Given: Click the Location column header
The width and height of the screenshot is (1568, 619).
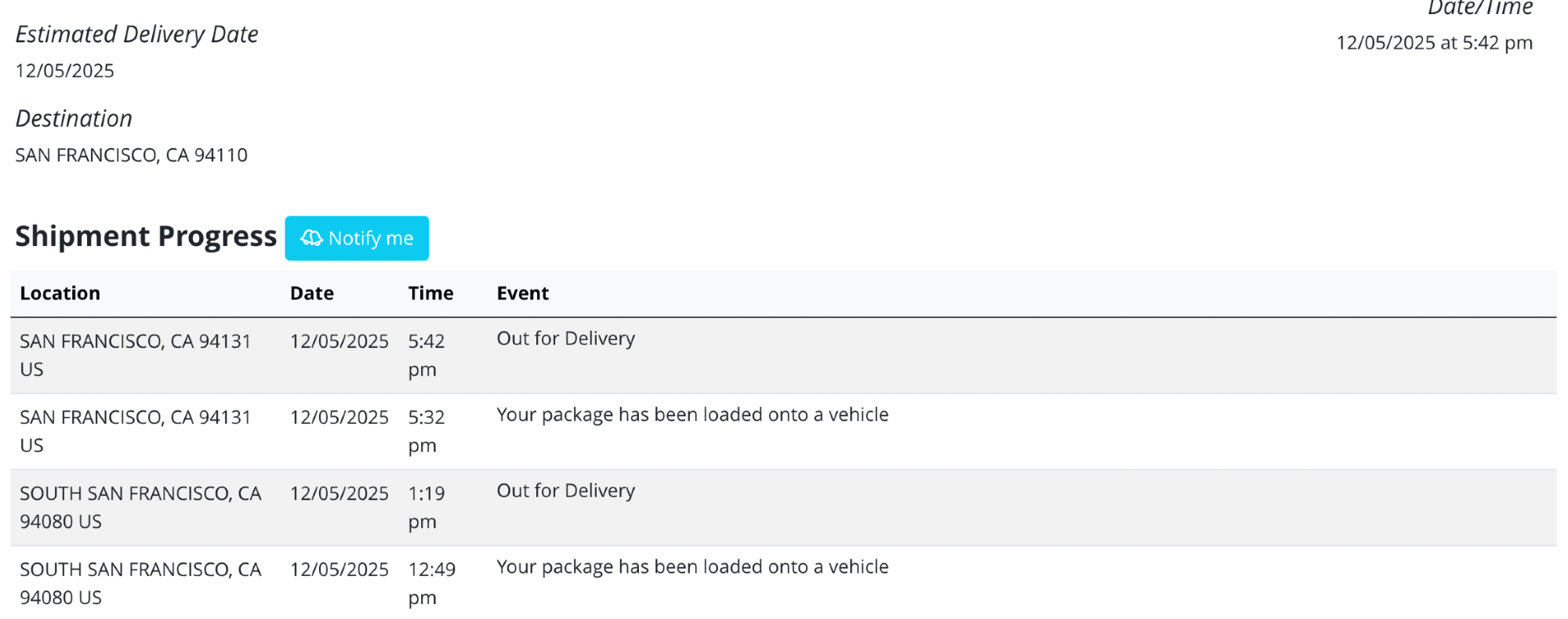Looking at the screenshot, I should (x=60, y=293).
